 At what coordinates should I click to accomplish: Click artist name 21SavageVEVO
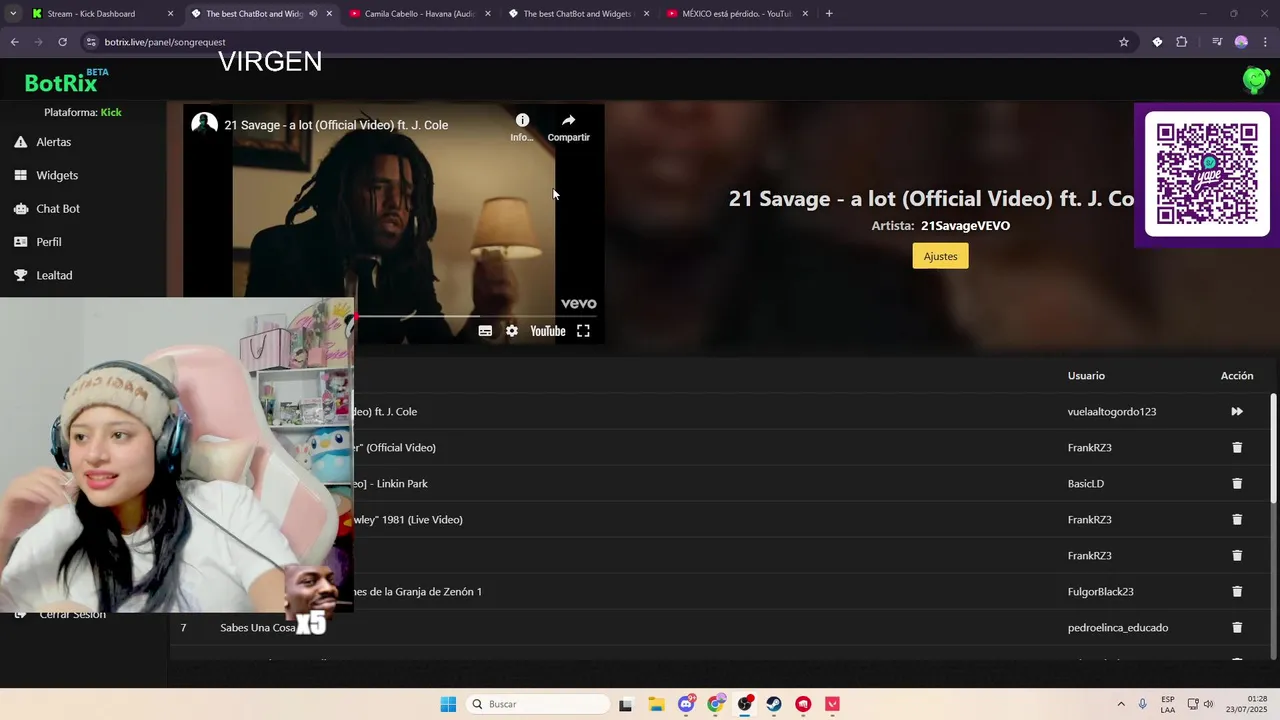(x=965, y=226)
